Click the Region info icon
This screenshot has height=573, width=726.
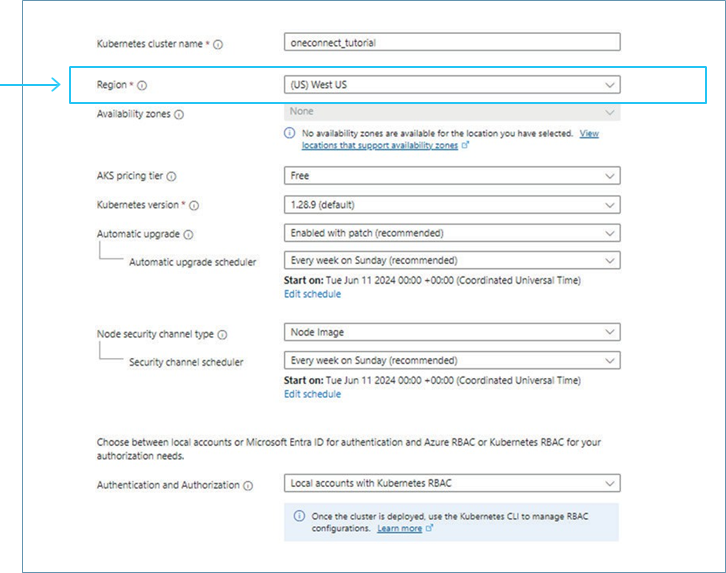[142, 86]
